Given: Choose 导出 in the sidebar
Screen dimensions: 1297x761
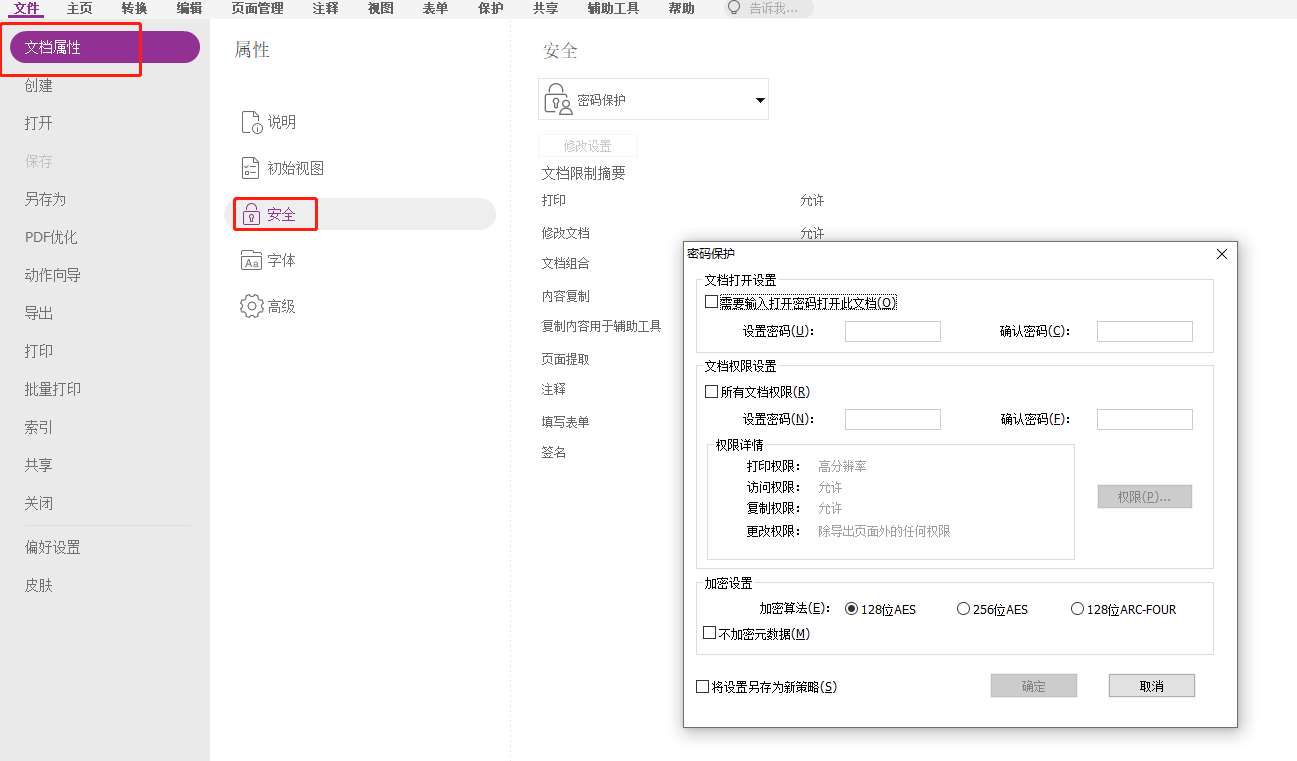Looking at the screenshot, I should pyautogui.click(x=39, y=313).
